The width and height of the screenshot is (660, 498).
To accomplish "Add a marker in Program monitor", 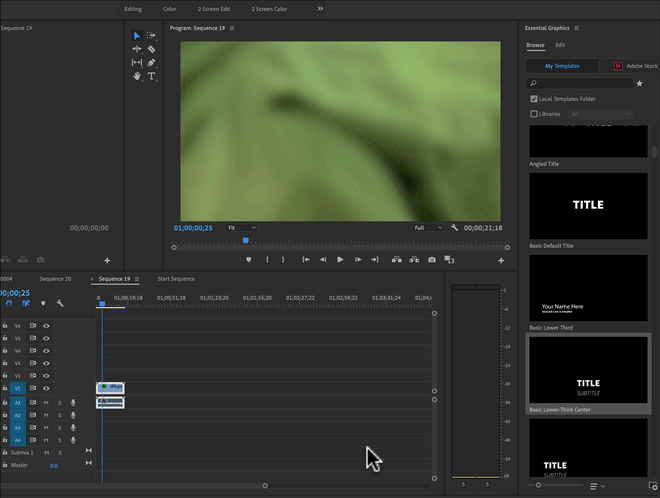I will [249, 260].
